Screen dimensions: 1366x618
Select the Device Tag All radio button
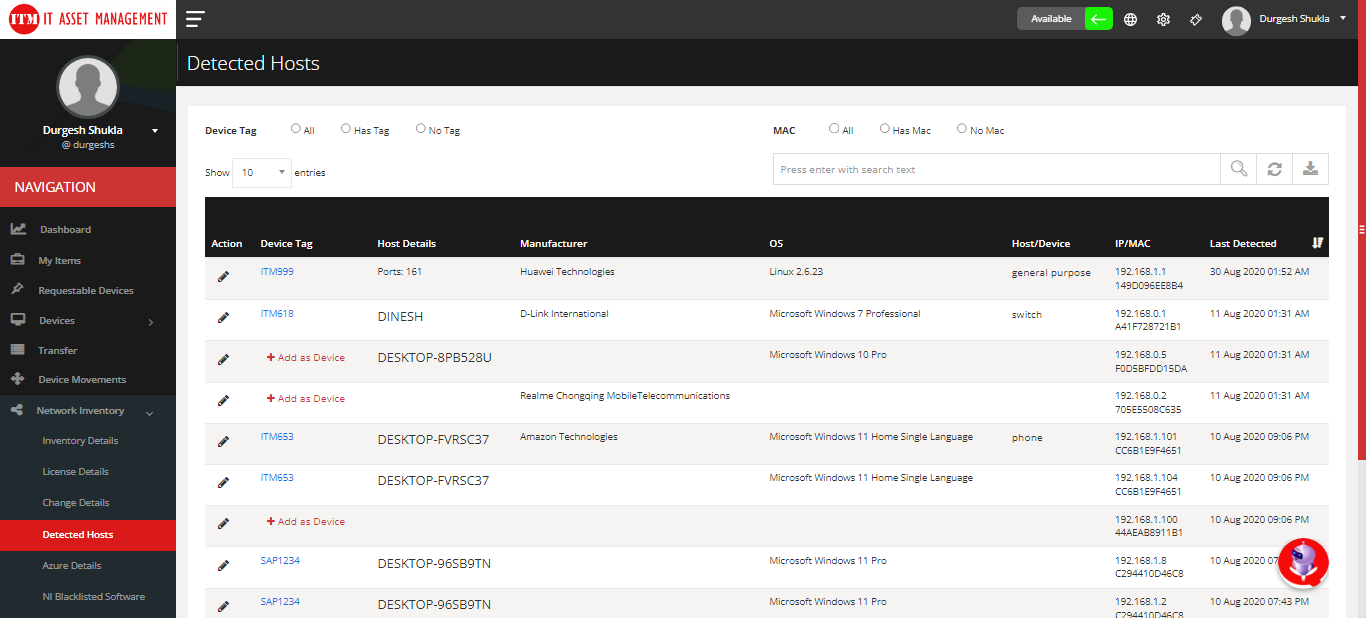coord(296,128)
